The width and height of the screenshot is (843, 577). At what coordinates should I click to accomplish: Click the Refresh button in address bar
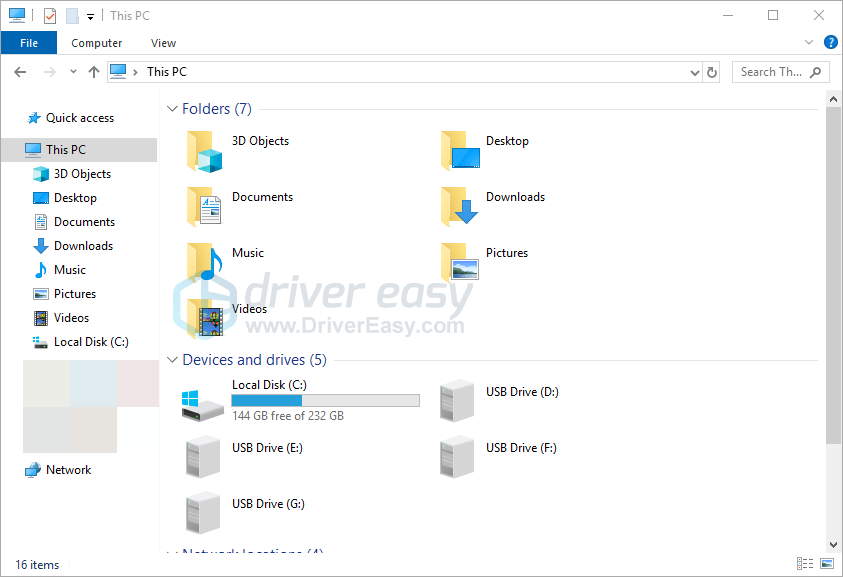pos(712,72)
